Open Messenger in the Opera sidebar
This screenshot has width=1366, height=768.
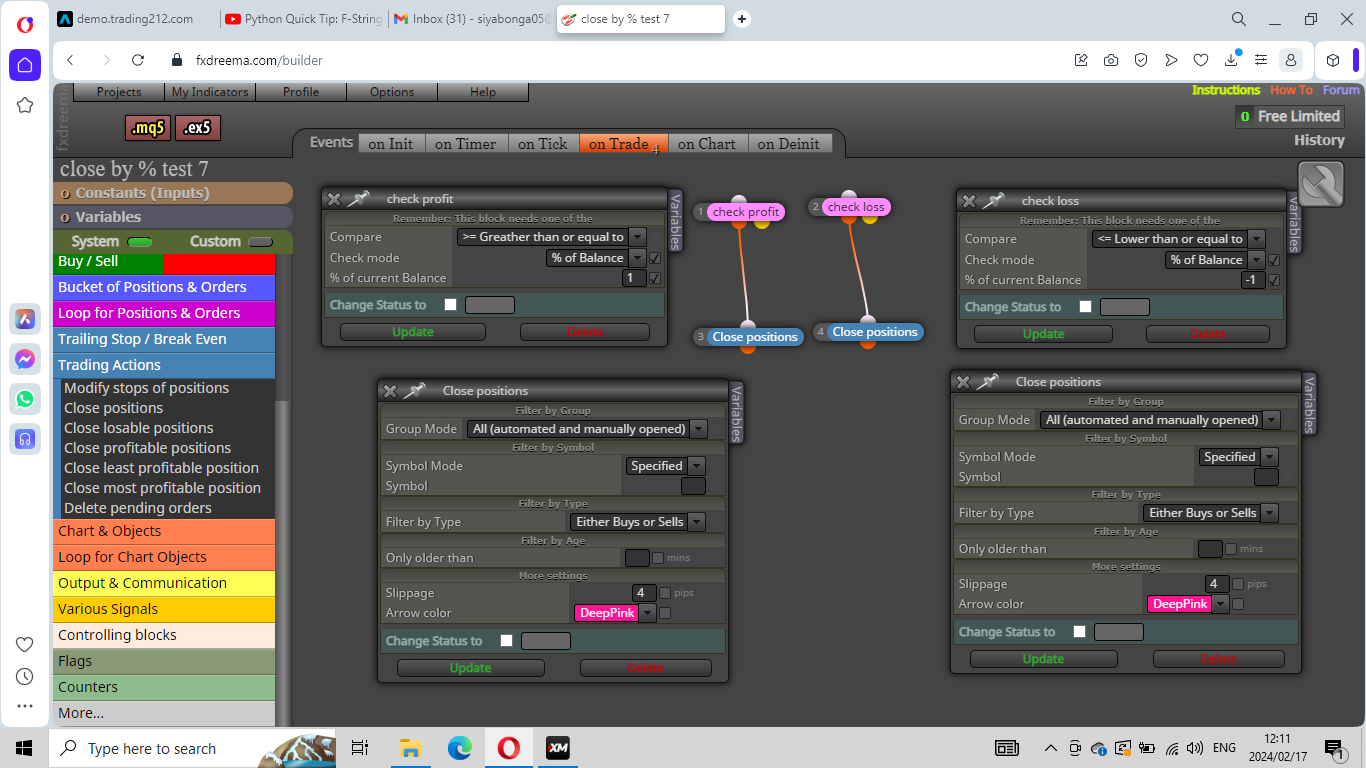(25, 359)
